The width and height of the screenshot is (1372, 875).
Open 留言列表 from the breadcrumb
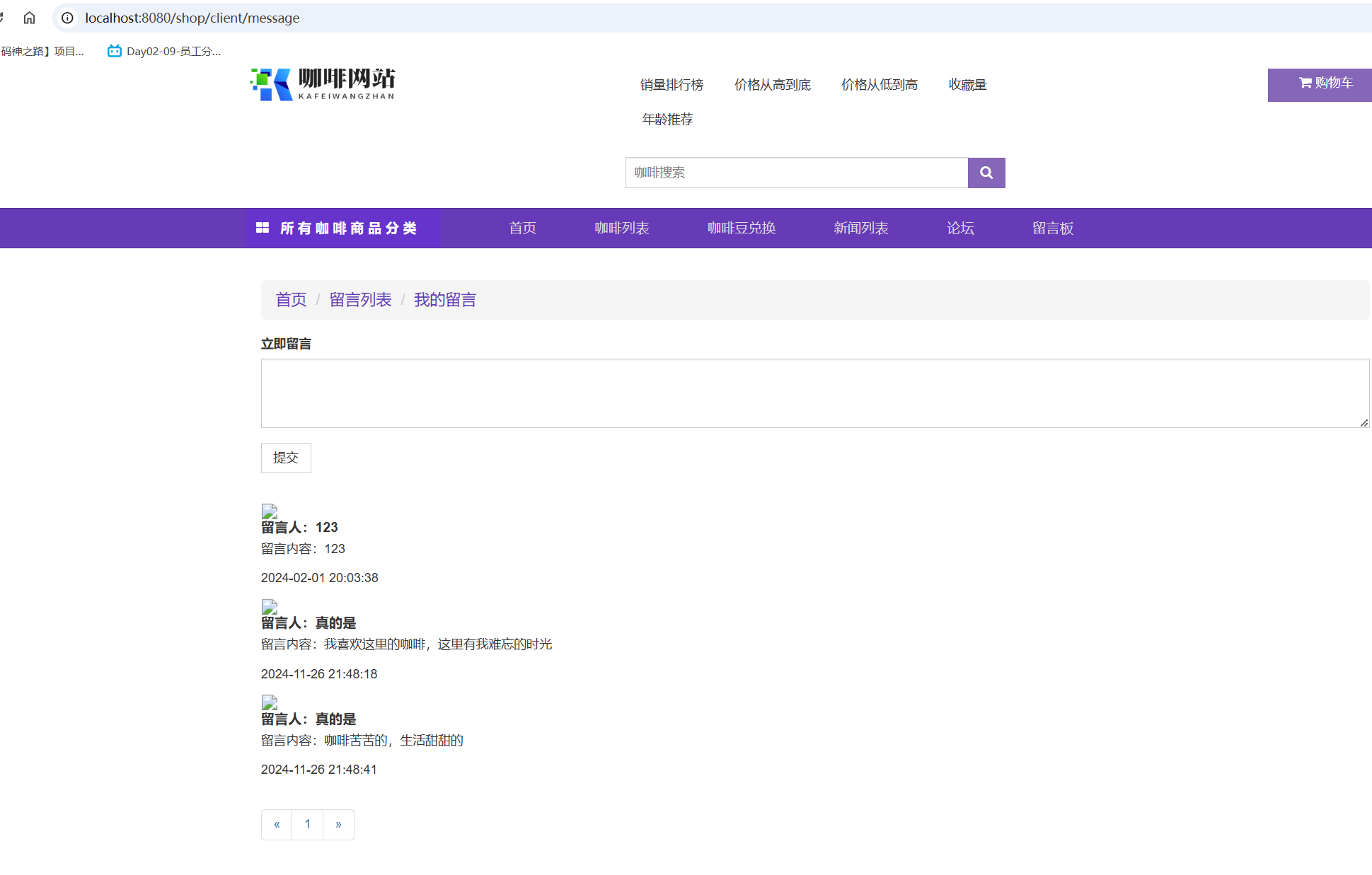coord(360,299)
